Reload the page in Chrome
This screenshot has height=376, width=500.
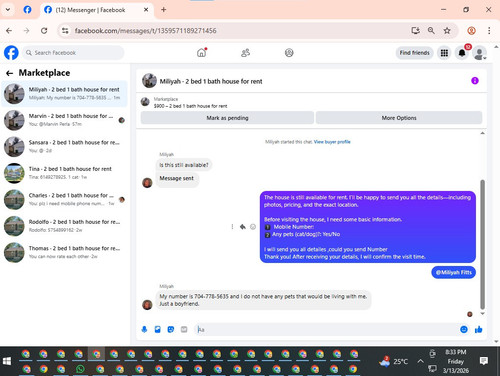click(x=44, y=31)
